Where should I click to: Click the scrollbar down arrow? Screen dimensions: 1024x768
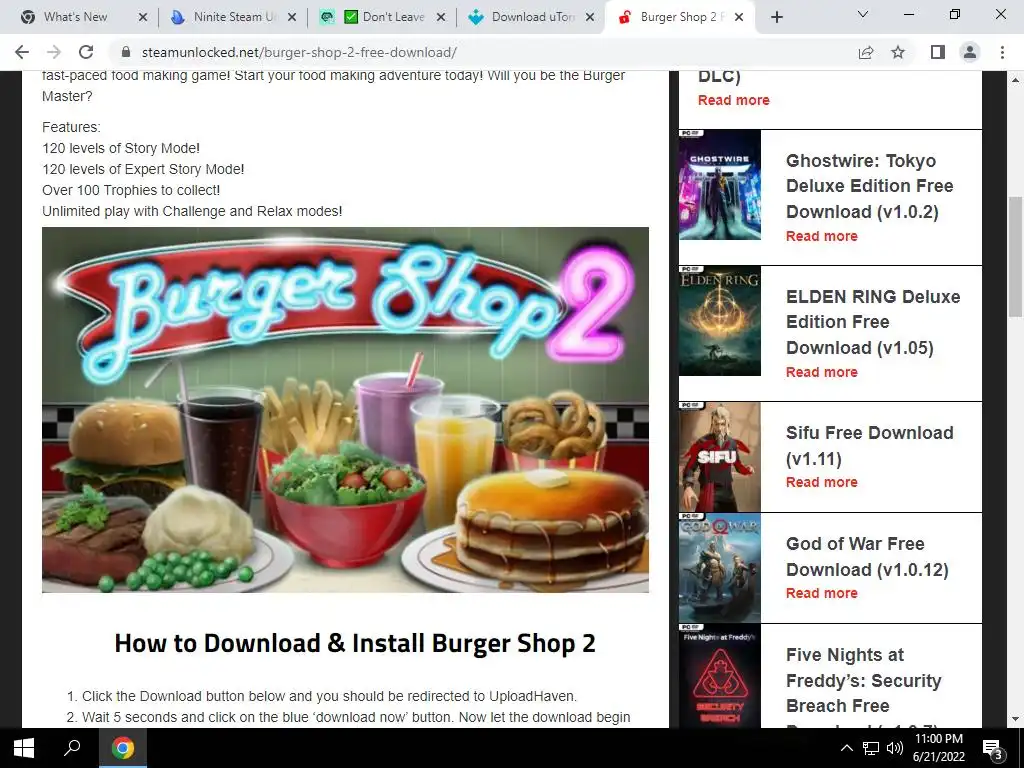pyautogui.click(x=1015, y=719)
